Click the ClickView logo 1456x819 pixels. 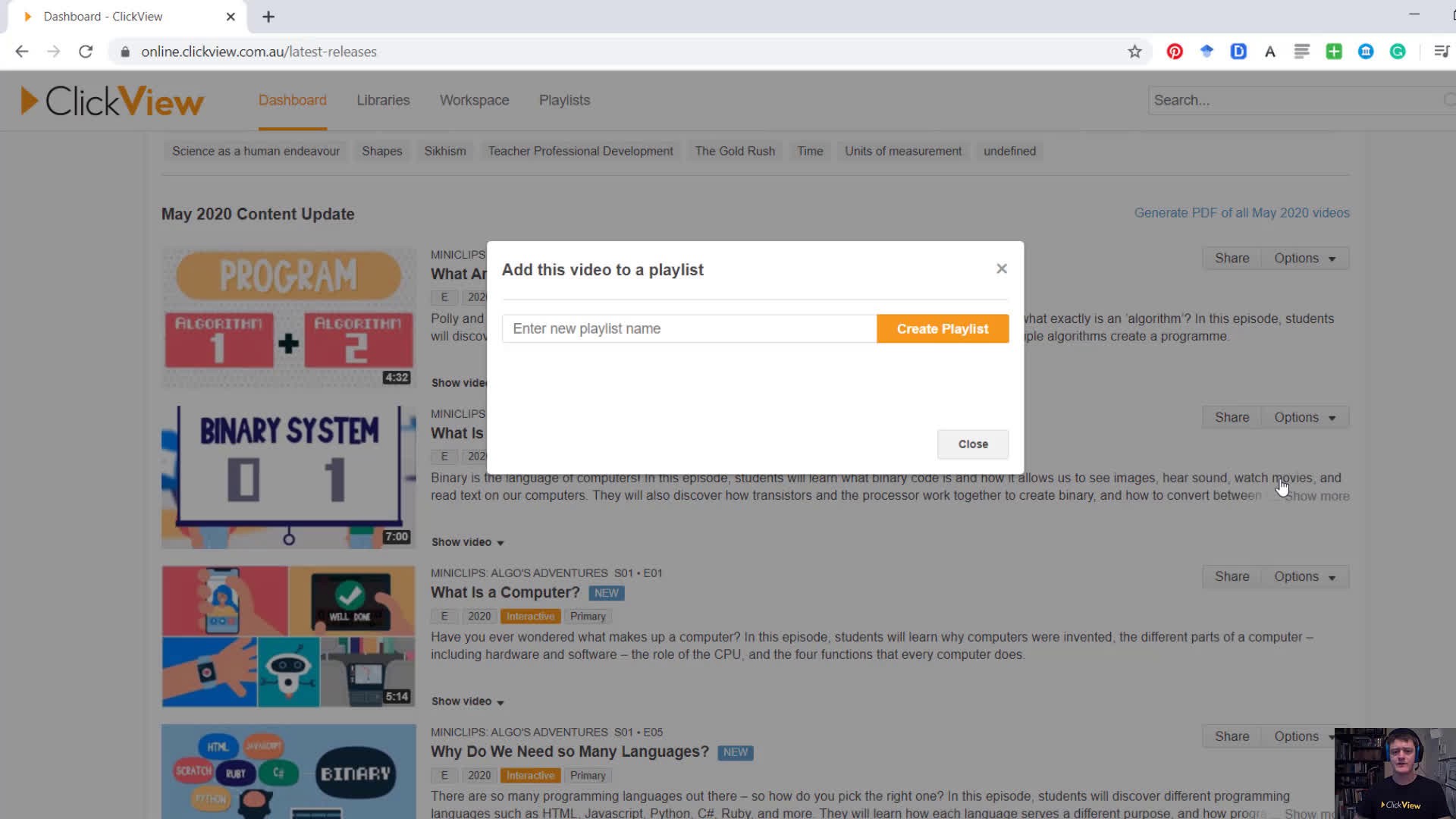tap(112, 101)
